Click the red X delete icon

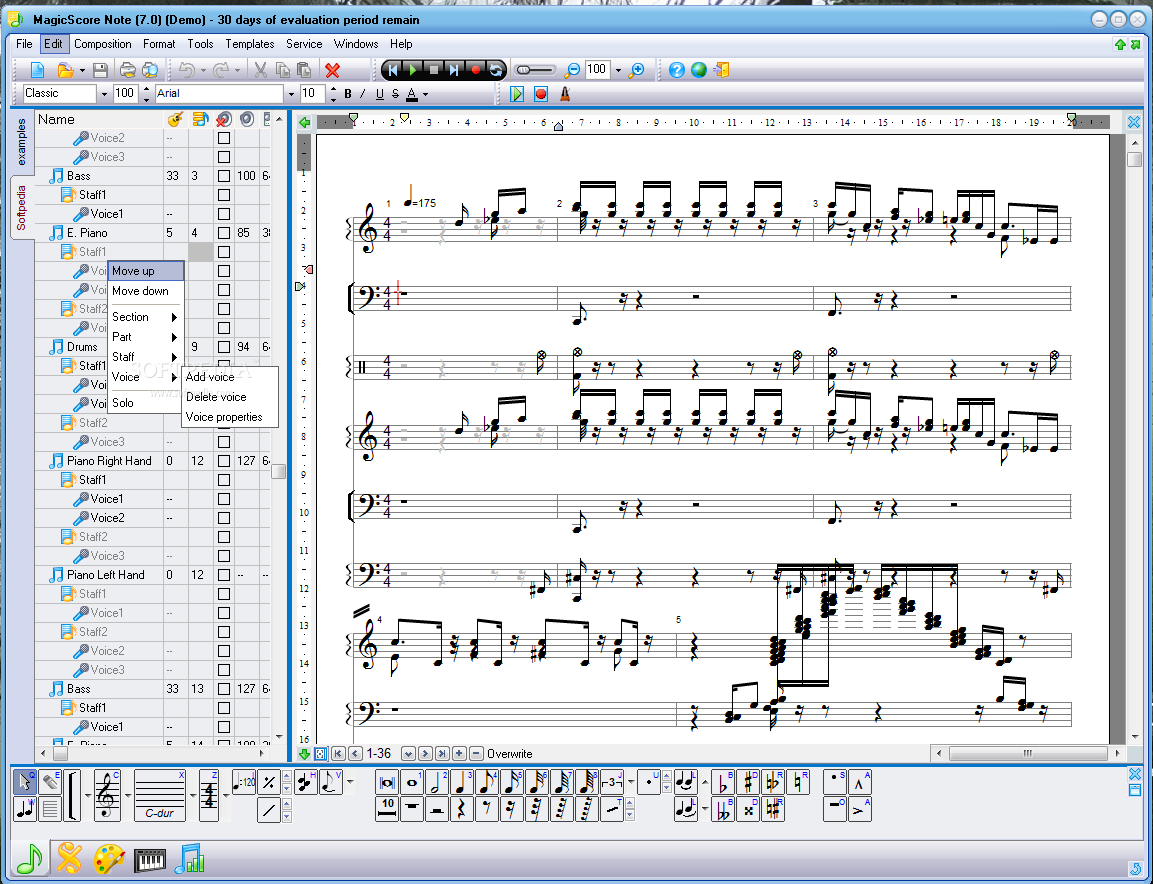pos(333,70)
